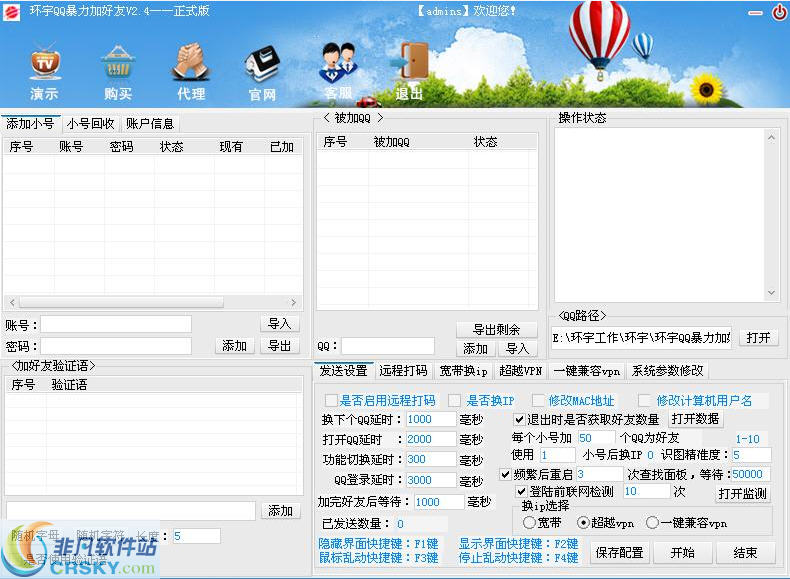Open 系统参数修改 tab
Viewport: 790px width, 579px height.
tap(668, 370)
